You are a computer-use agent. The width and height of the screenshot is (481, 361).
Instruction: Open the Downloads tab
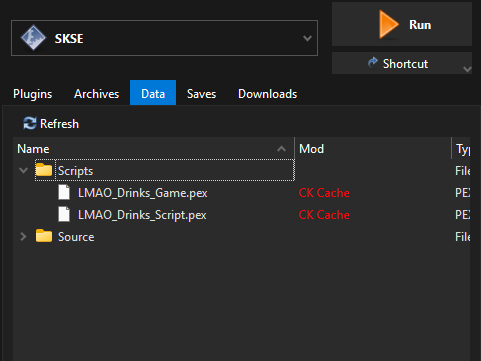pos(267,94)
